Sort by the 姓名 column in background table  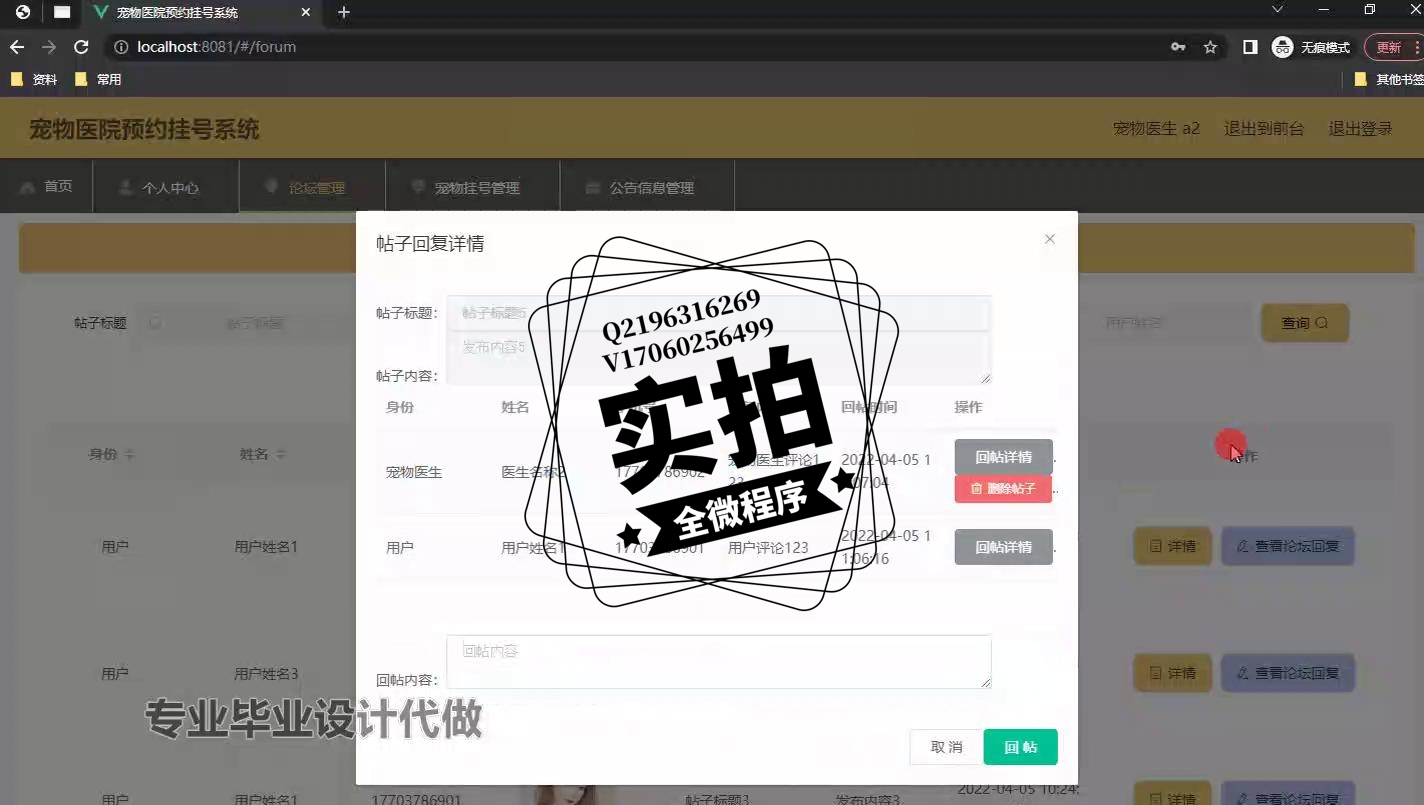[262, 454]
